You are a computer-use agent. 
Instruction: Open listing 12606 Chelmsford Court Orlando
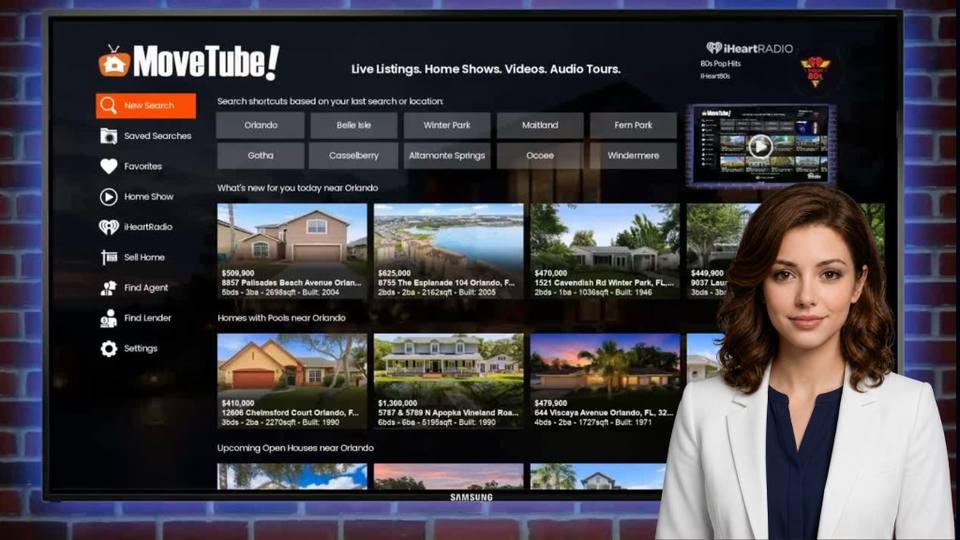(x=292, y=381)
